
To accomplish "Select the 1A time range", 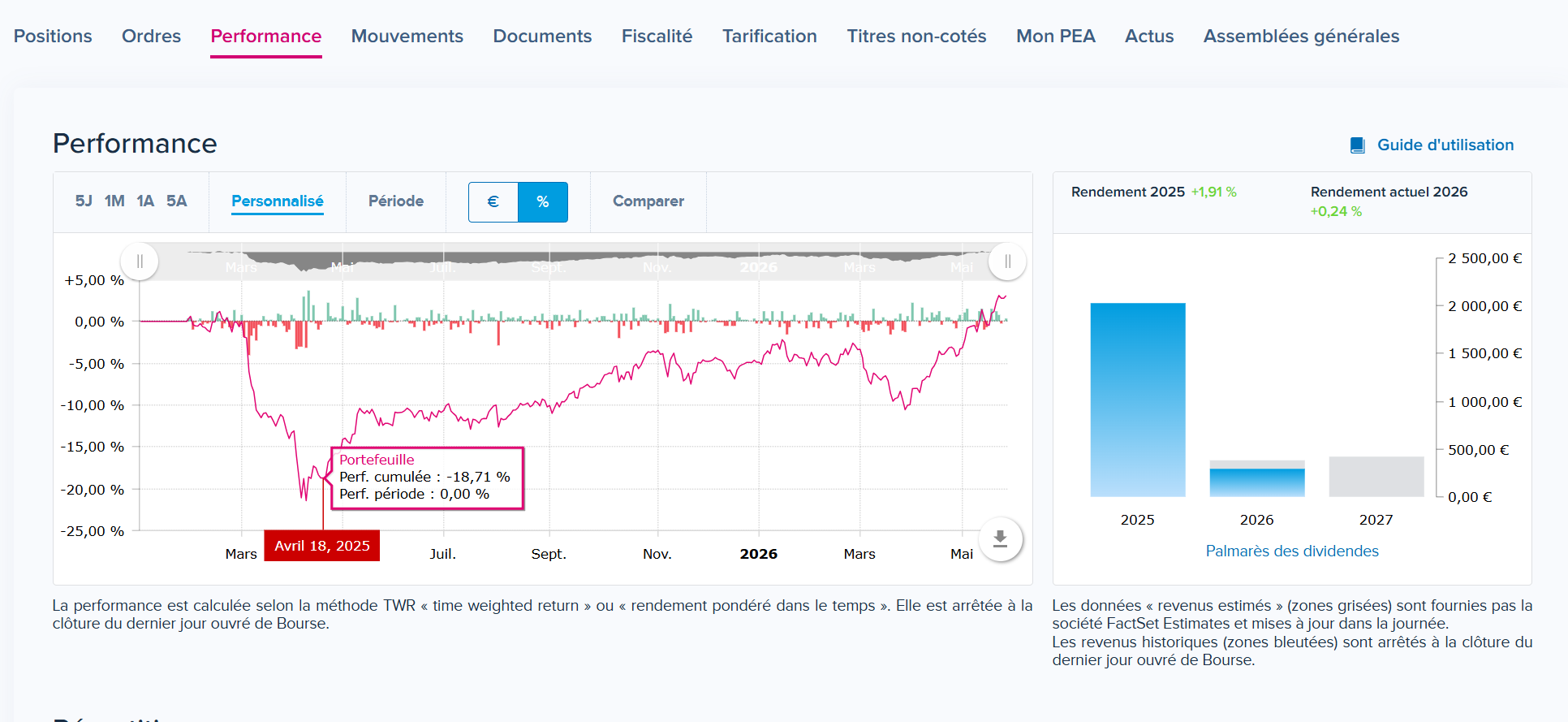I will pos(145,201).
